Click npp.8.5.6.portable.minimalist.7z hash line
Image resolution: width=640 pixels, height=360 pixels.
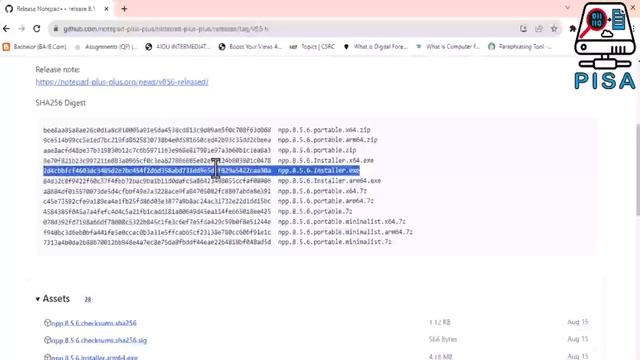pyautogui.click(x=217, y=242)
